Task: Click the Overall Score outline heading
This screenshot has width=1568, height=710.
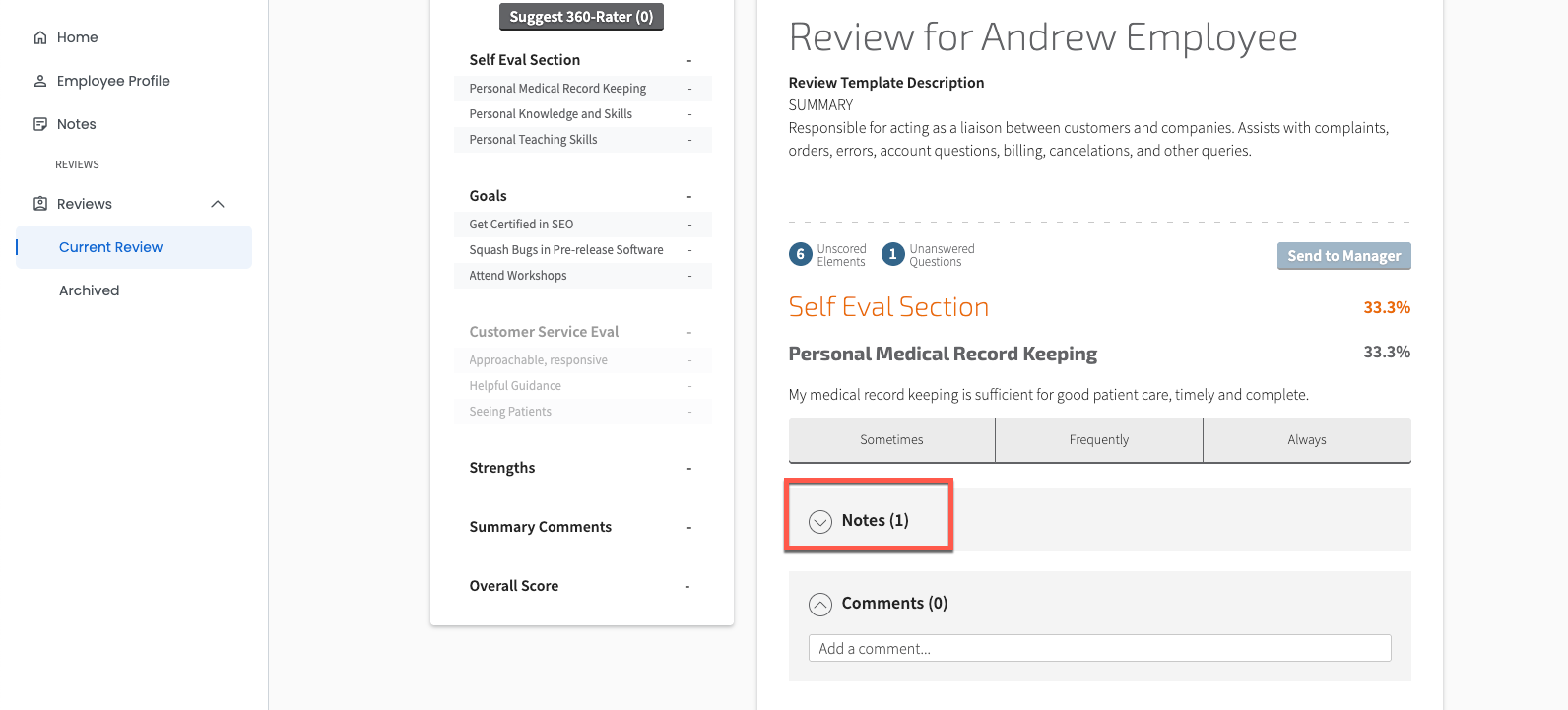Action: click(x=513, y=586)
